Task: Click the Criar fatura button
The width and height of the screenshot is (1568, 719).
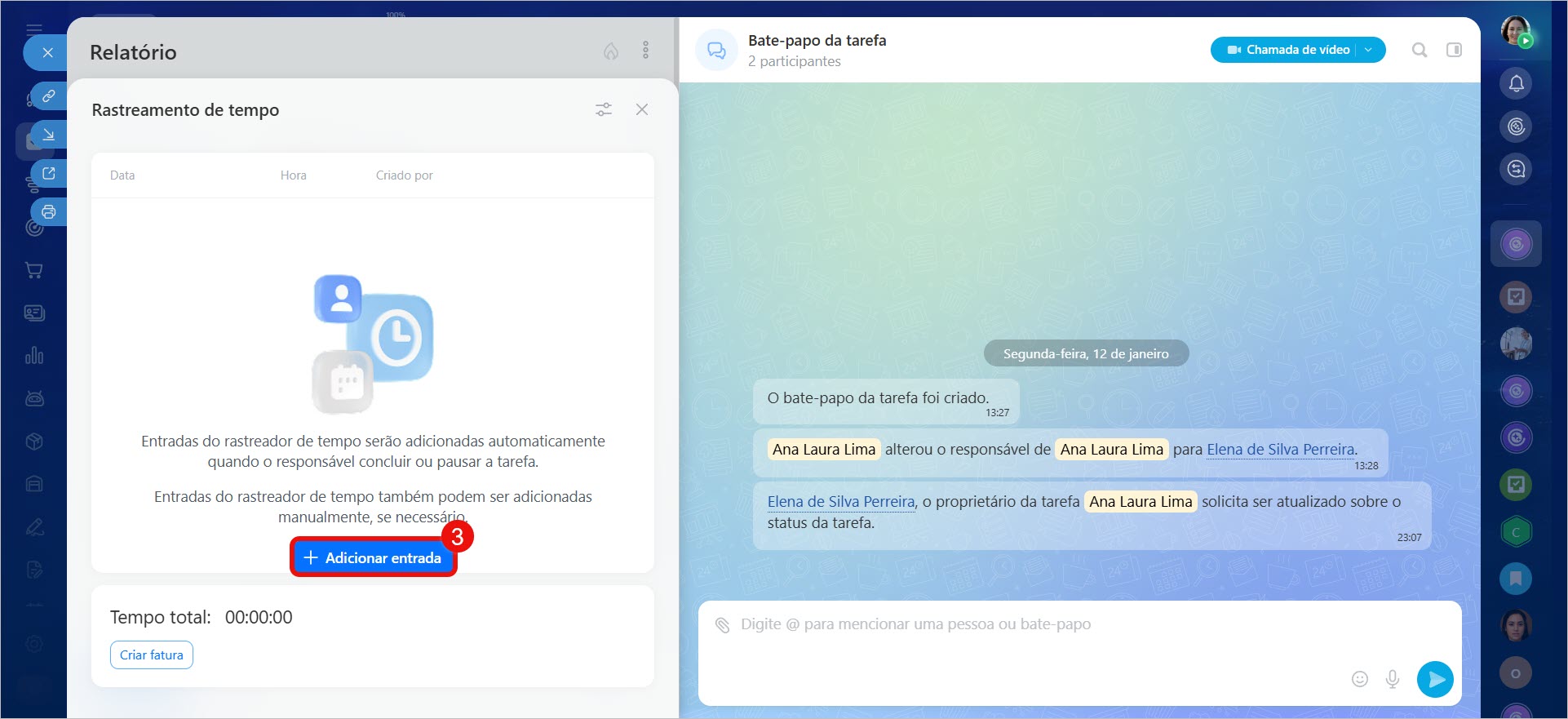Action: click(152, 655)
